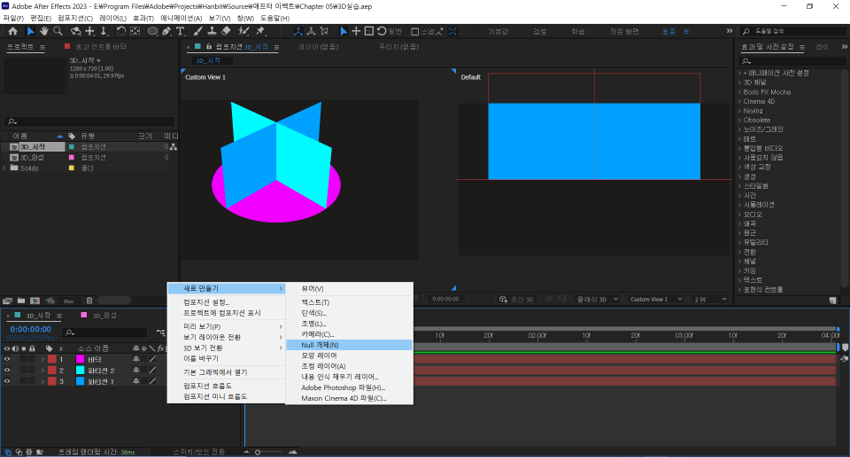Select the Clone Stamp tool
The width and height of the screenshot is (850, 457).
click(212, 31)
